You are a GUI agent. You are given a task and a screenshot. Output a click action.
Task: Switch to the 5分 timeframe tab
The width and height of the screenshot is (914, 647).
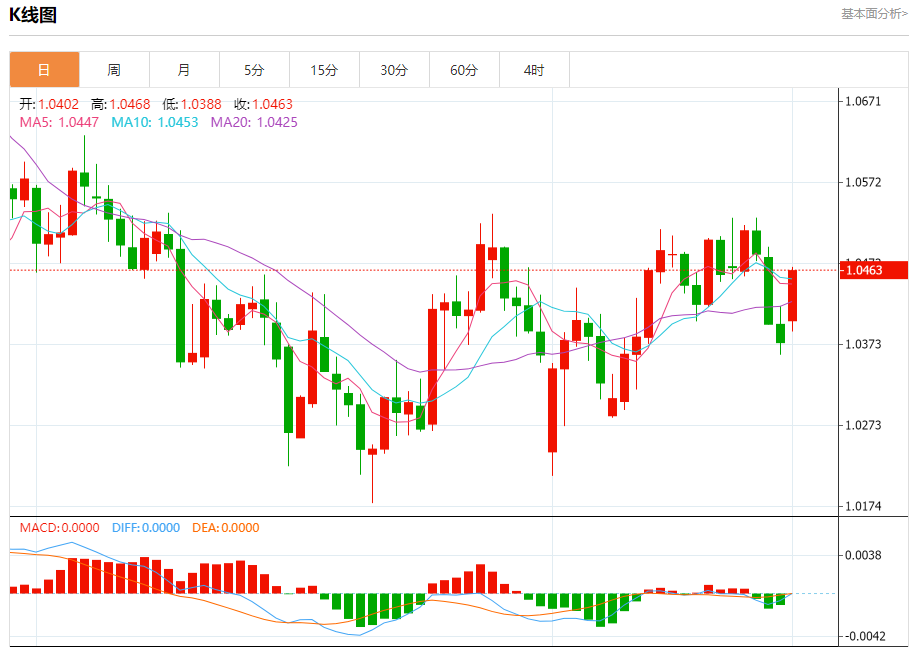tap(254, 70)
